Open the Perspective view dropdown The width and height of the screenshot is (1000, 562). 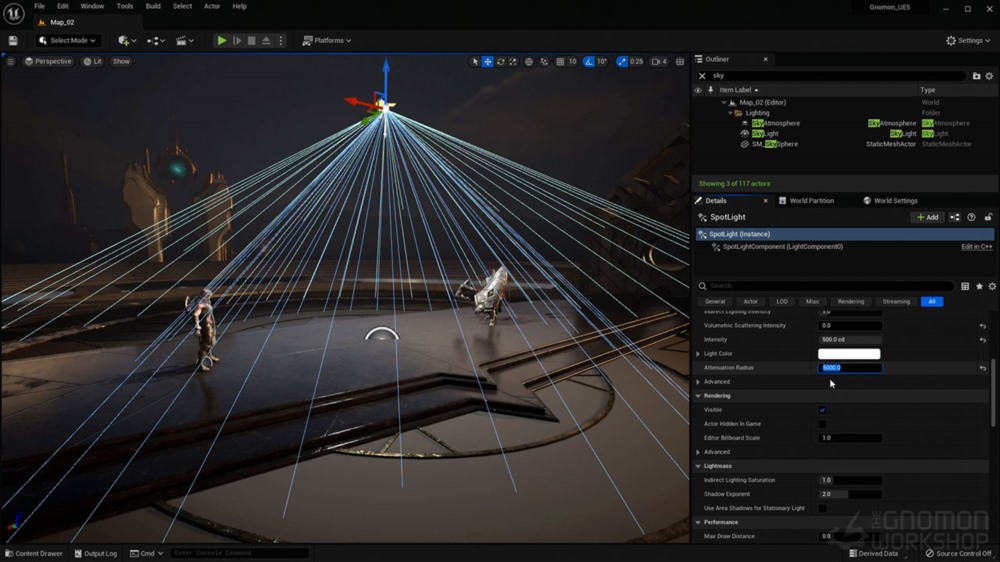coord(48,61)
